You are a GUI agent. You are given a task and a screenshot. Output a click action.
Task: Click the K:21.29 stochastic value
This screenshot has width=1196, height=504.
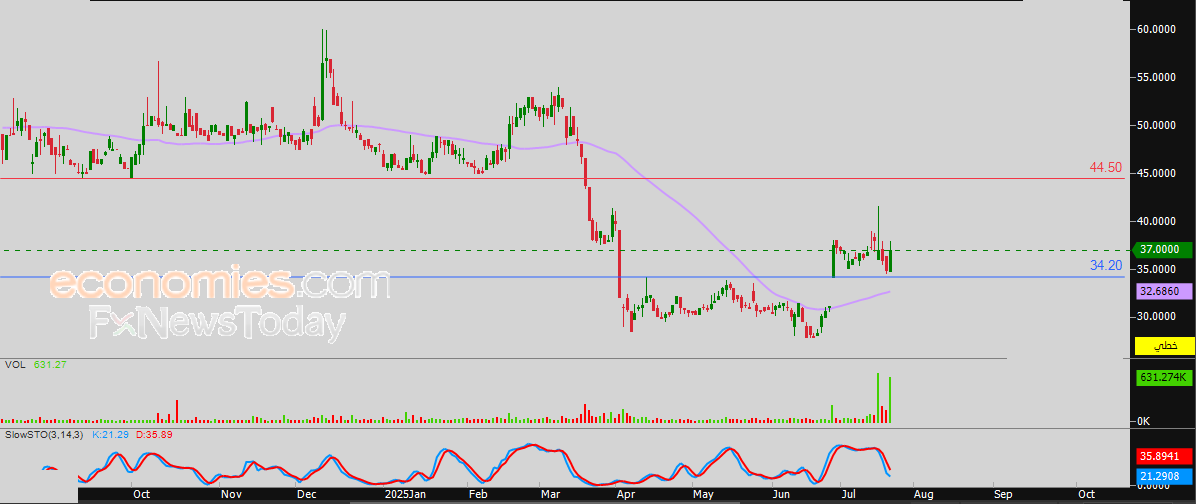110,435
